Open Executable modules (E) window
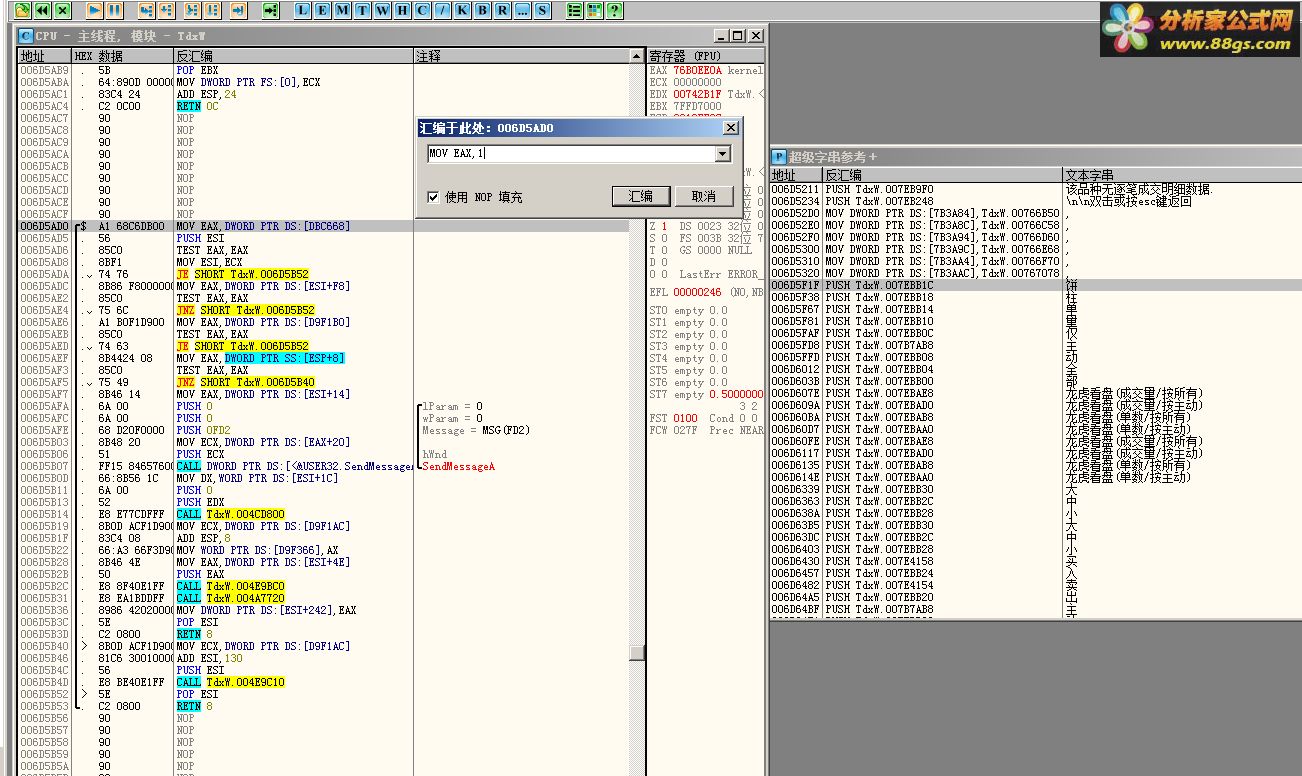 tap(324, 10)
